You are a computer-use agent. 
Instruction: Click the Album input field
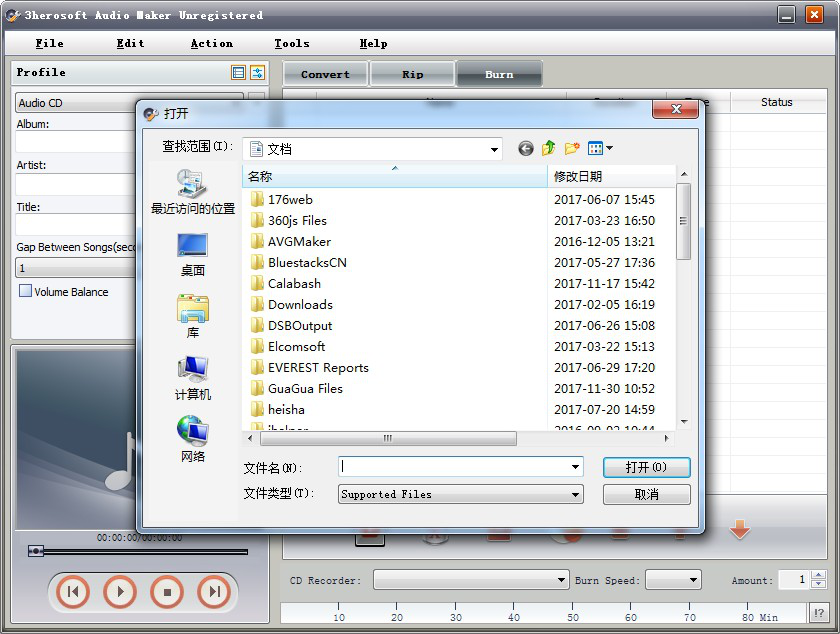76,143
